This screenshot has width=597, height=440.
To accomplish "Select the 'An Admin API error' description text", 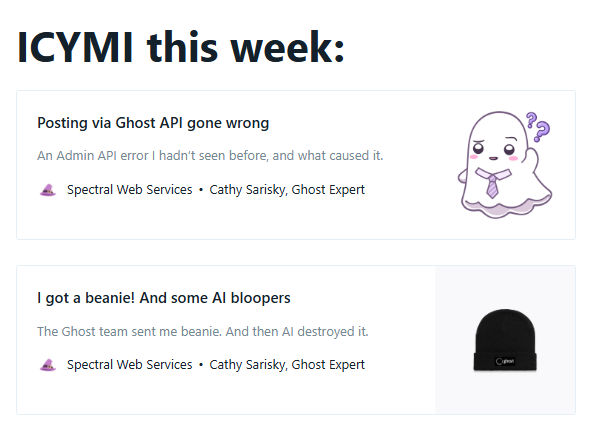I will 210,156.
